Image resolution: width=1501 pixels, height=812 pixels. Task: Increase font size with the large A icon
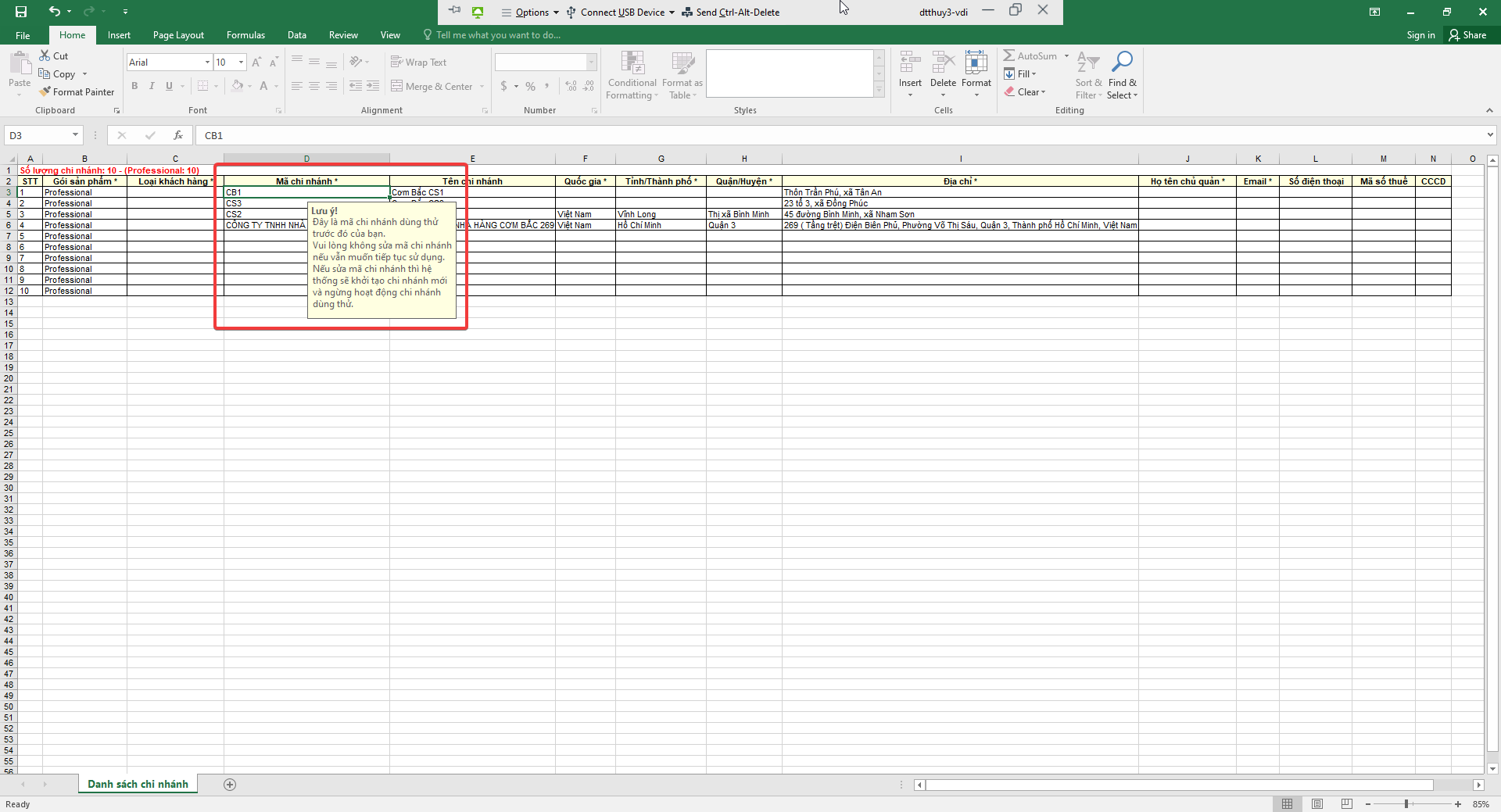pyautogui.click(x=256, y=63)
